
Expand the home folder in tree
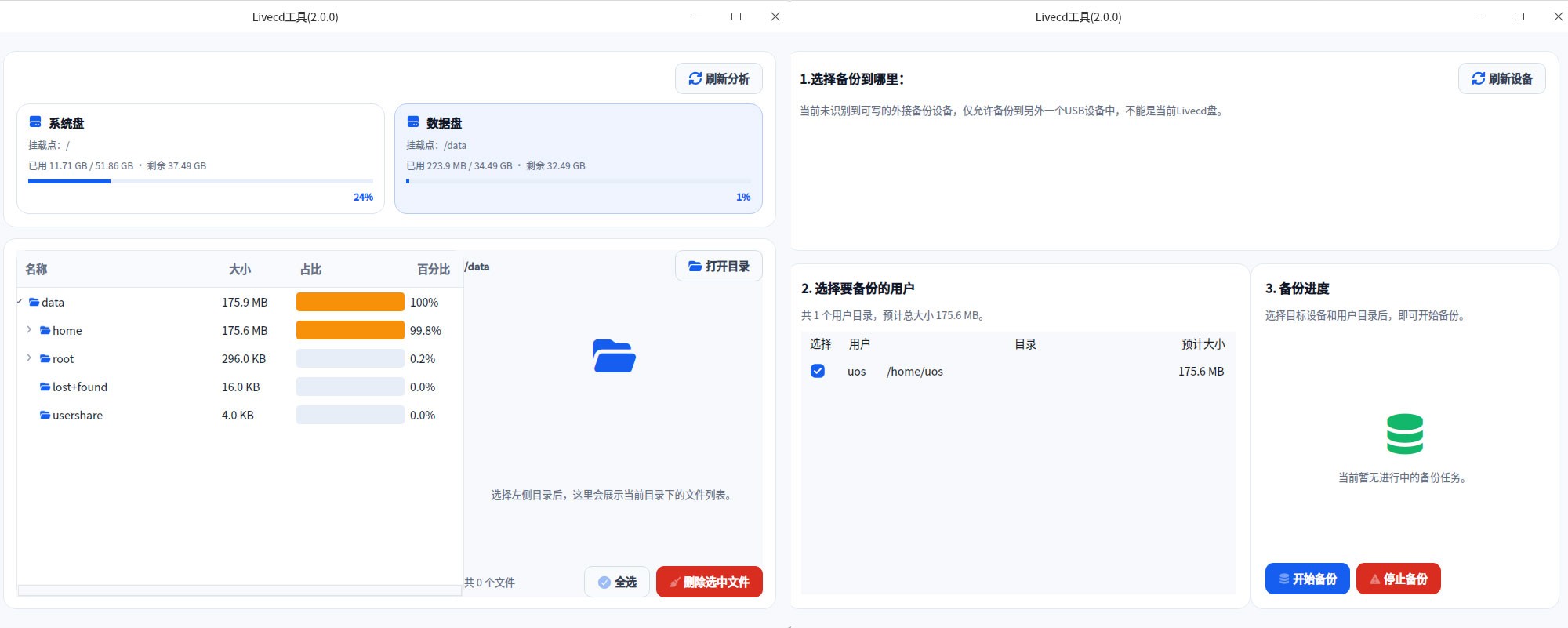point(29,330)
